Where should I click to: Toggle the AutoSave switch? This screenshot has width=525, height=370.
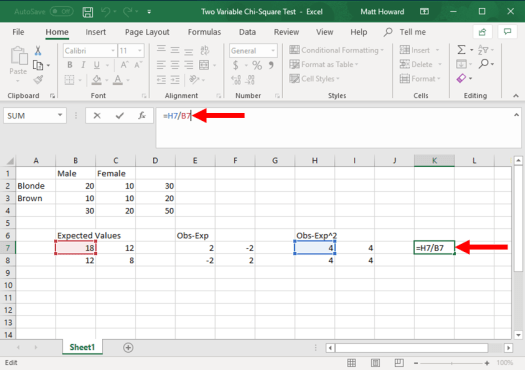click(61, 12)
